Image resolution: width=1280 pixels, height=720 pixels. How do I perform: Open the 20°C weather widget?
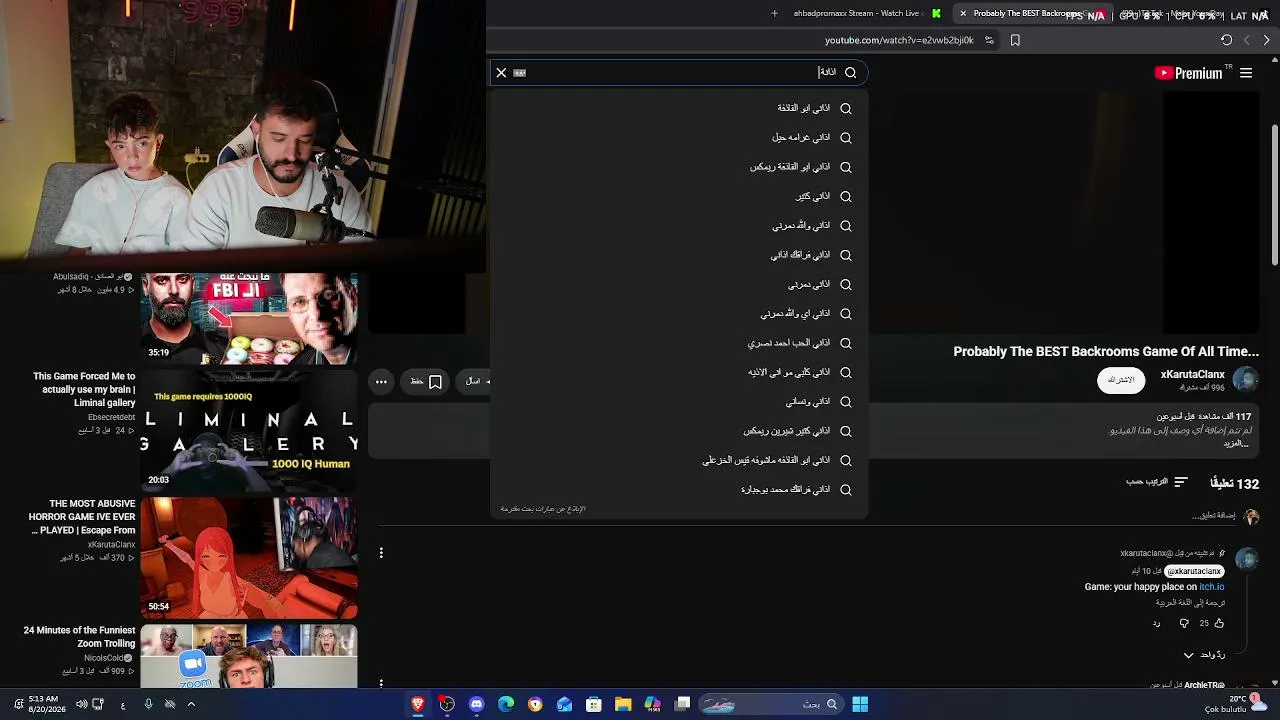tap(1236, 704)
